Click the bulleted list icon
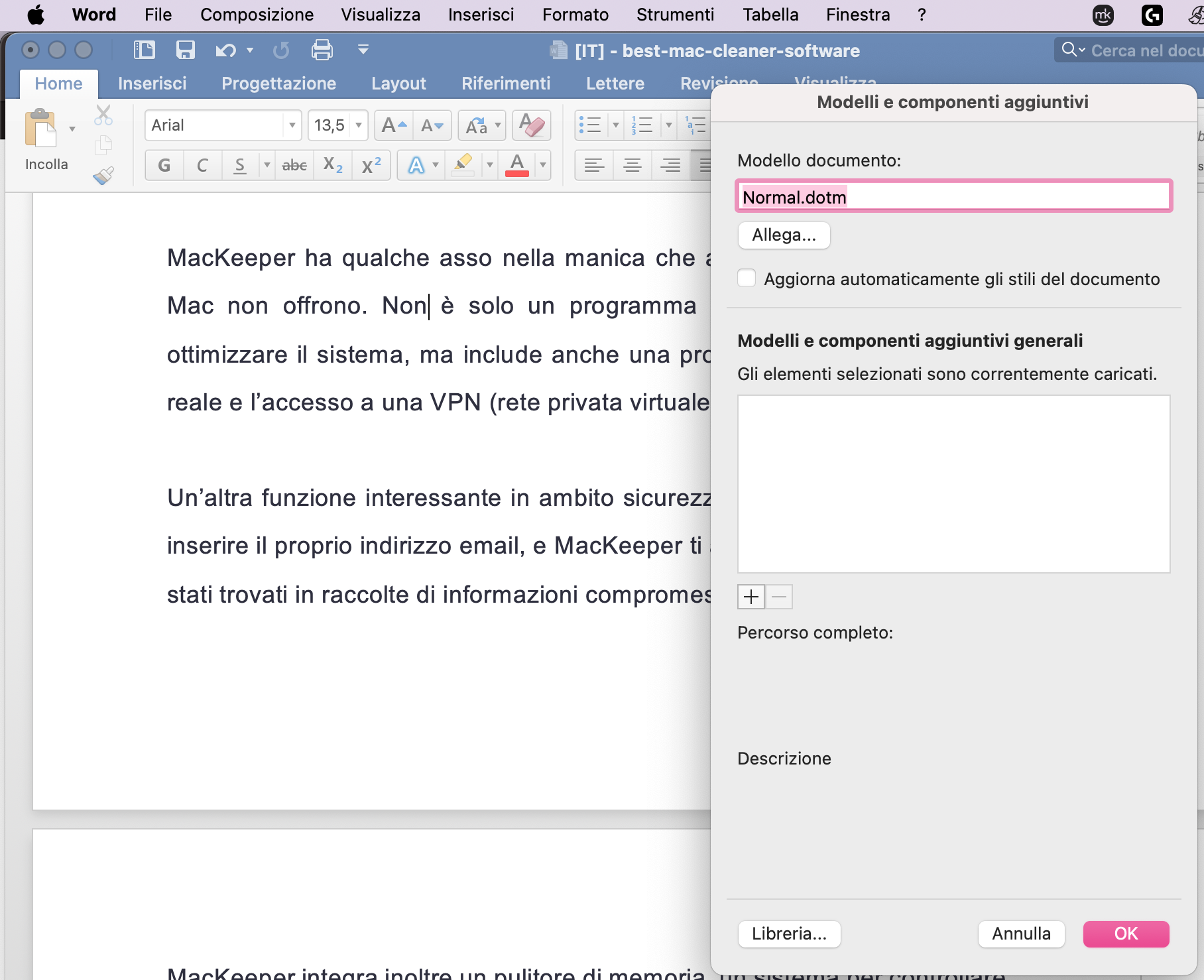1204x980 pixels. [x=590, y=125]
